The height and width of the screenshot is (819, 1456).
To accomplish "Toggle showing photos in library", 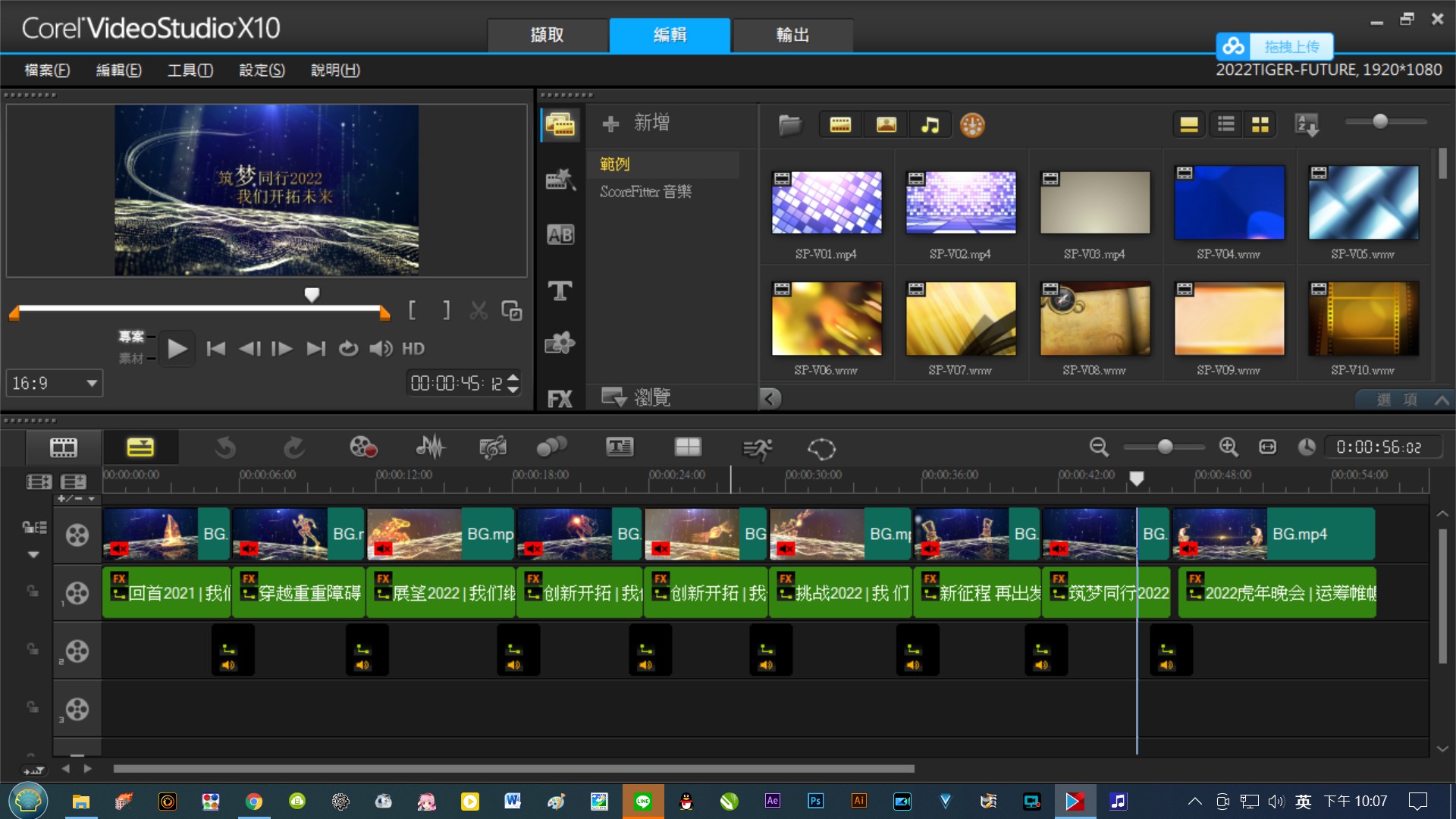I will tap(886, 124).
